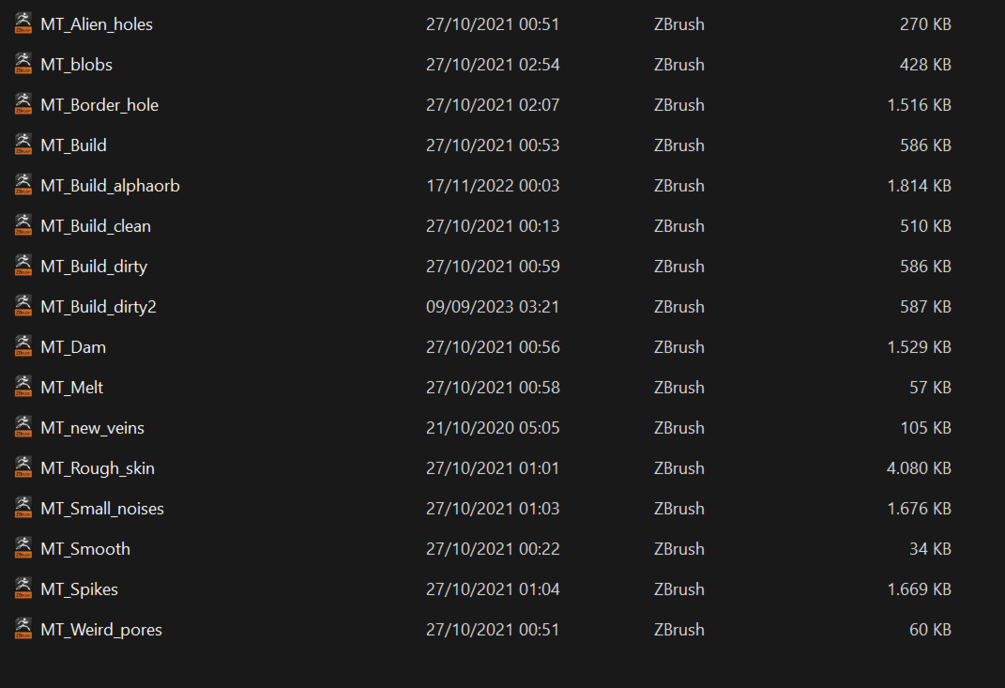Screen dimensions: 1005x688
Task: Click the ZBrush icon beside MT_Melt
Action: pyautogui.click(x=23, y=387)
